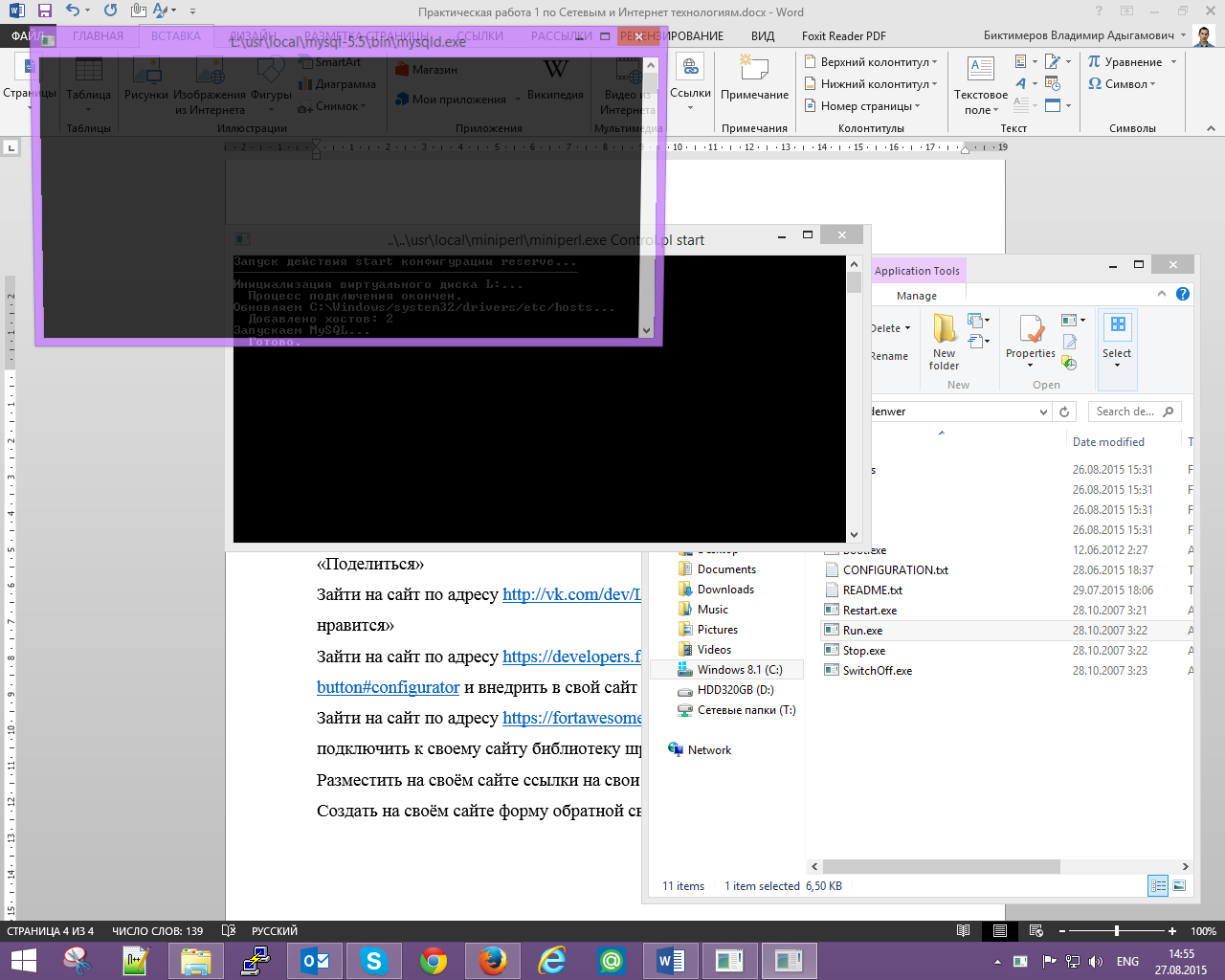Undo the last action in the Word title bar
Viewport: 1225px width, 980px height.
point(73,11)
